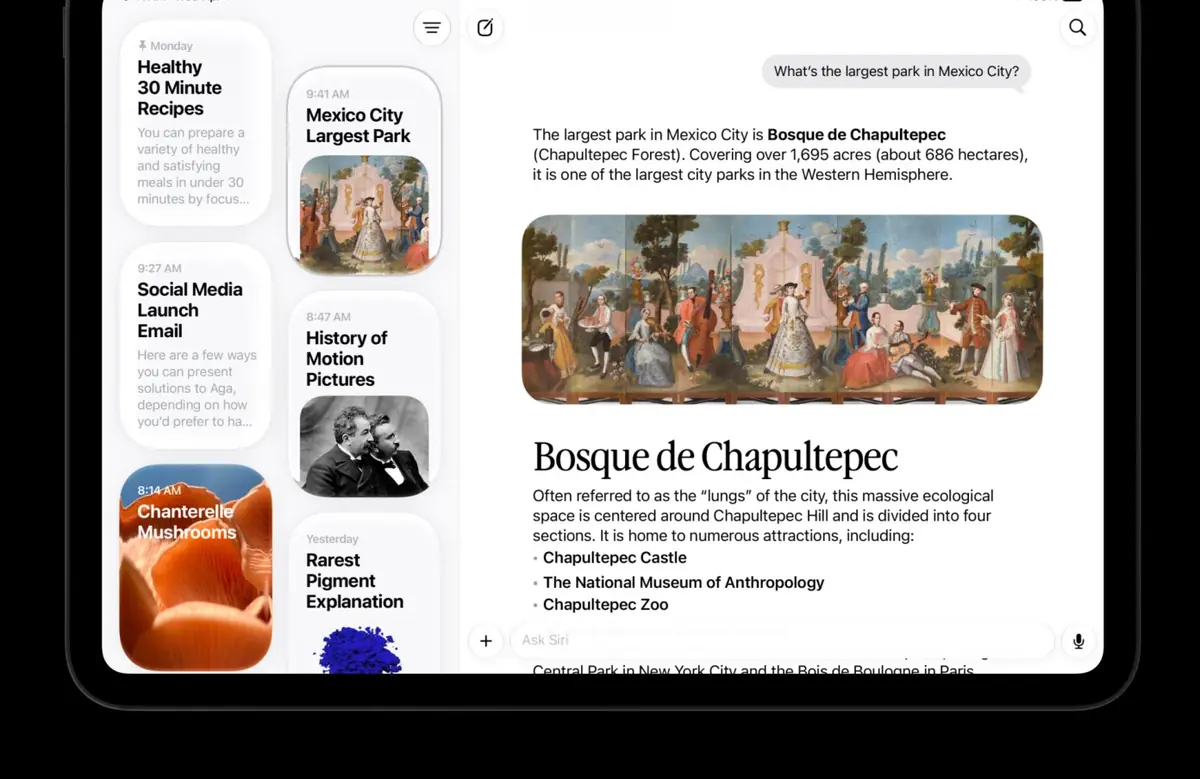The width and height of the screenshot is (1200, 779).
Task: Open search with the magnifying glass icon
Action: coord(1077,28)
